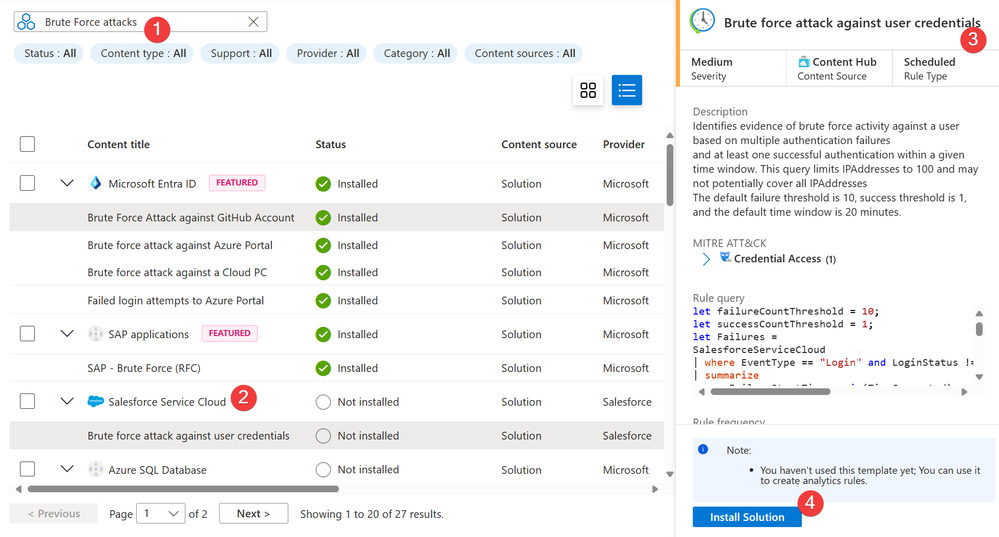Open the page number dropdown
999x537 pixels.
pyautogui.click(x=161, y=513)
